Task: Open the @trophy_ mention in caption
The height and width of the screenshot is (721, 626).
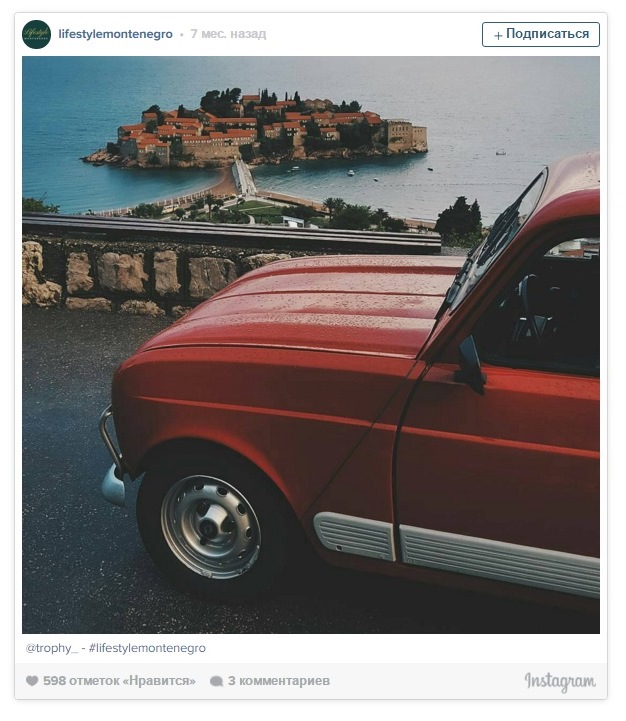Action: pyautogui.click(x=52, y=648)
